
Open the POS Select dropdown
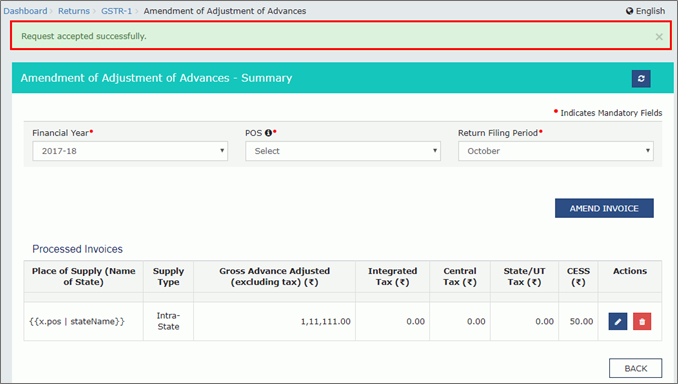point(343,151)
